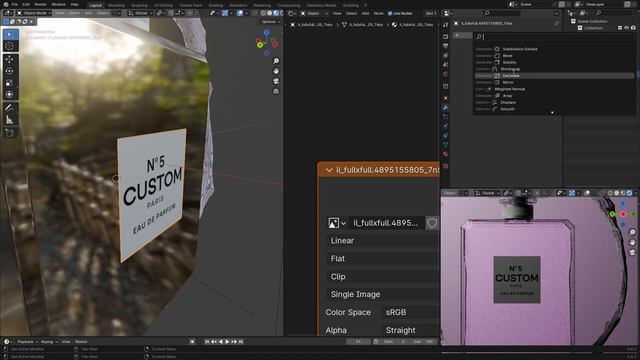Collapse the image texture node header arrow
Image resolution: width=640 pixels, height=360 pixels.
click(329, 170)
